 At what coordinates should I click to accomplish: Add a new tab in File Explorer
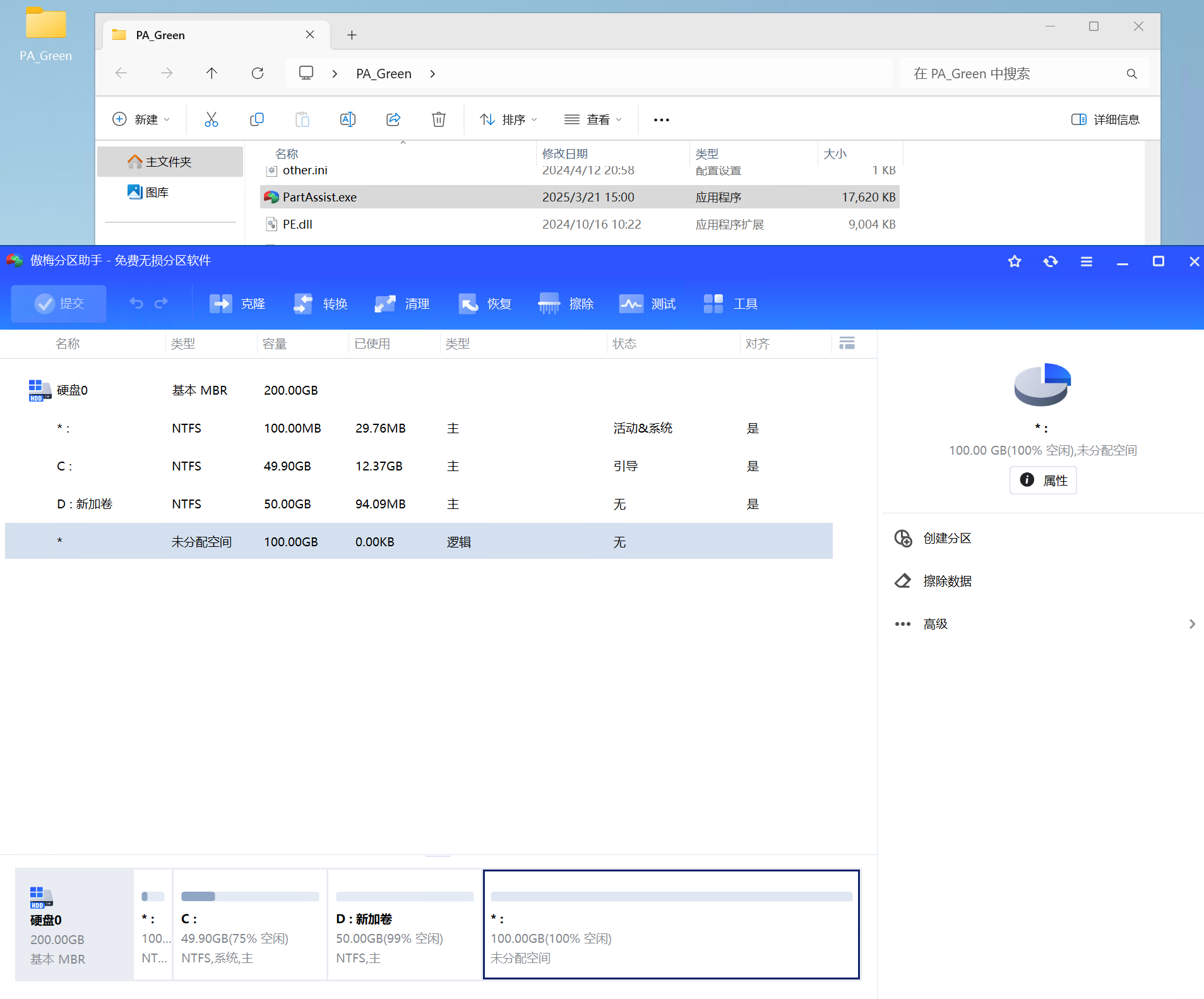(352, 35)
